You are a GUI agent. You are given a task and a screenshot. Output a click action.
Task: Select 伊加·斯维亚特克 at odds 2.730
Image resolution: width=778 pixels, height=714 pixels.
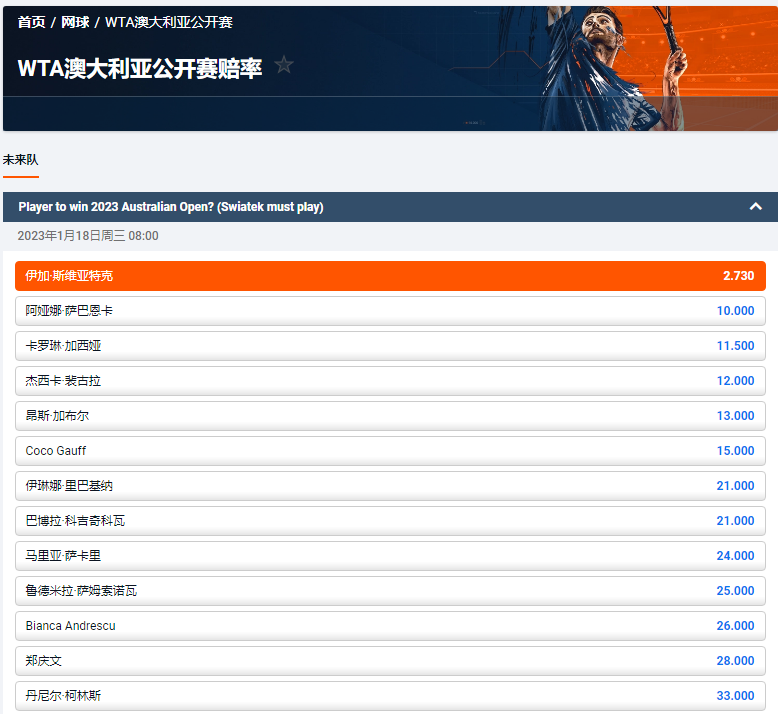point(390,276)
